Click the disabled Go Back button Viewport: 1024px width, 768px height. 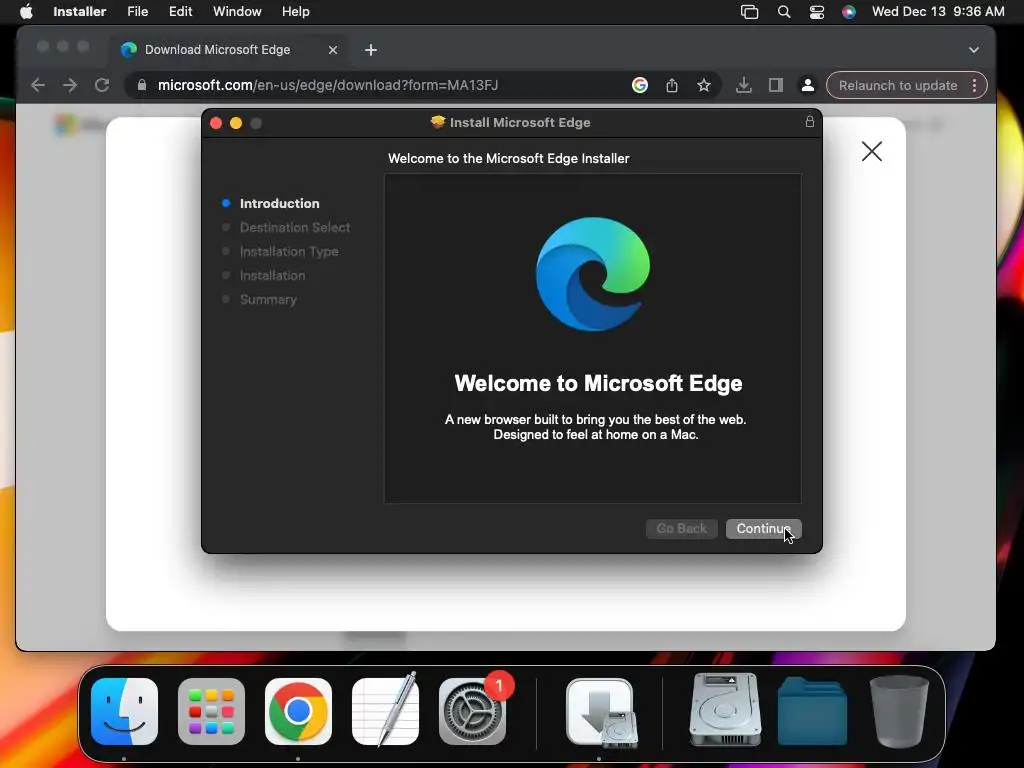click(681, 528)
